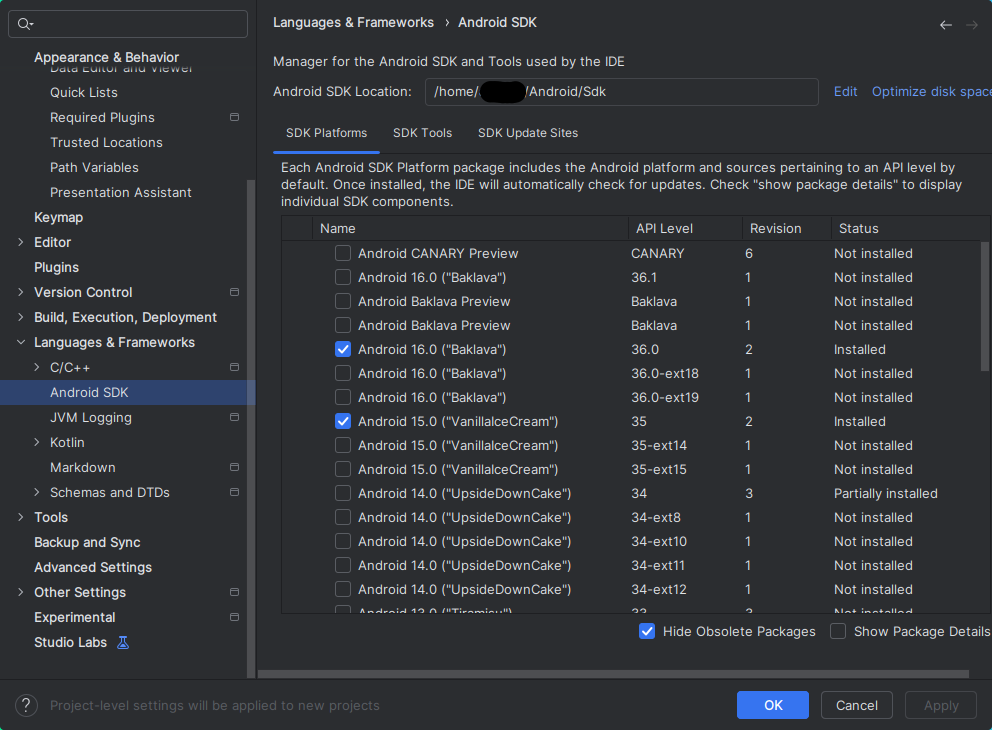
Task: Expand the Kotlin settings node
Action: [37, 442]
